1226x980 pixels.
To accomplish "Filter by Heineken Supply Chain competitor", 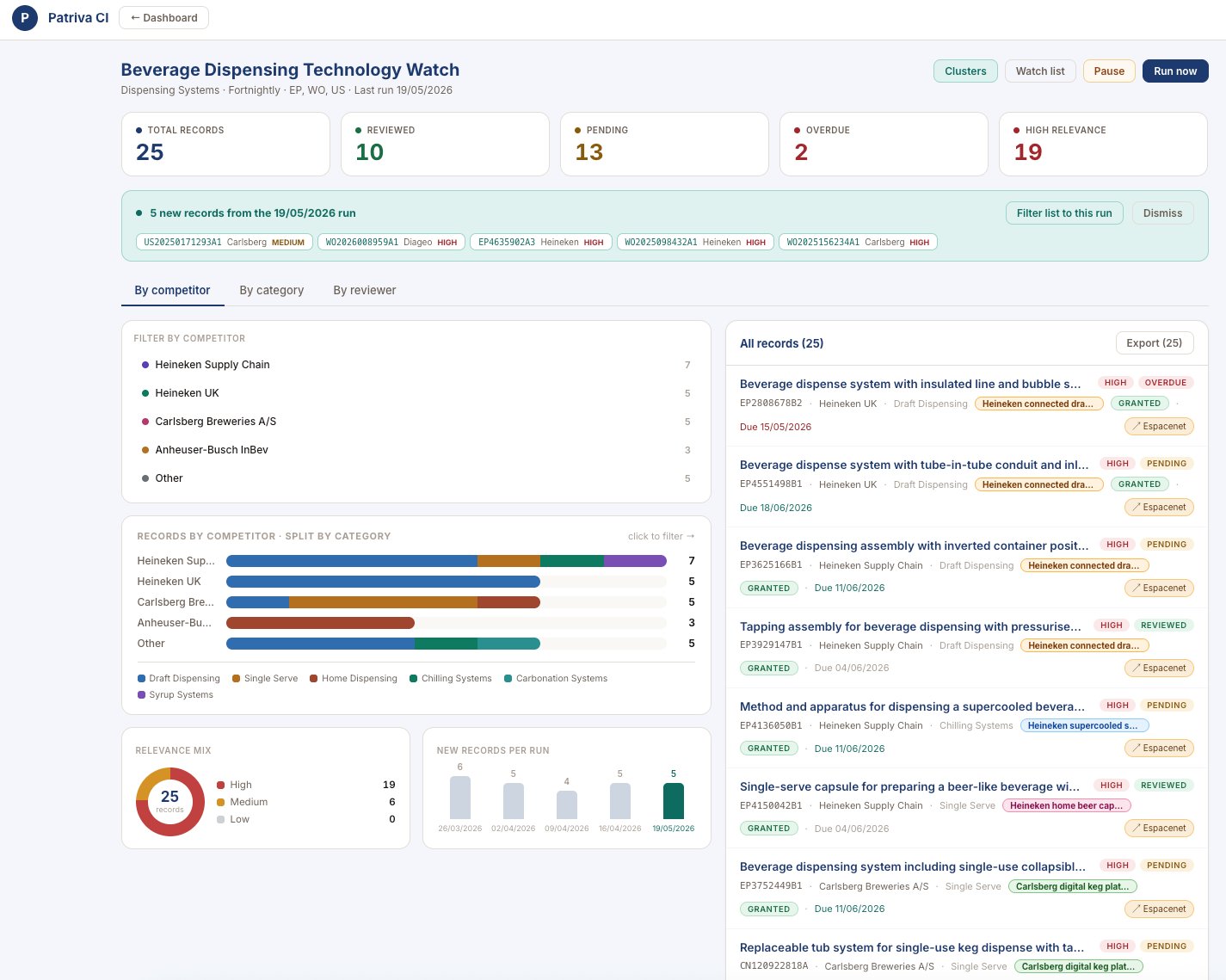I will click(416, 365).
